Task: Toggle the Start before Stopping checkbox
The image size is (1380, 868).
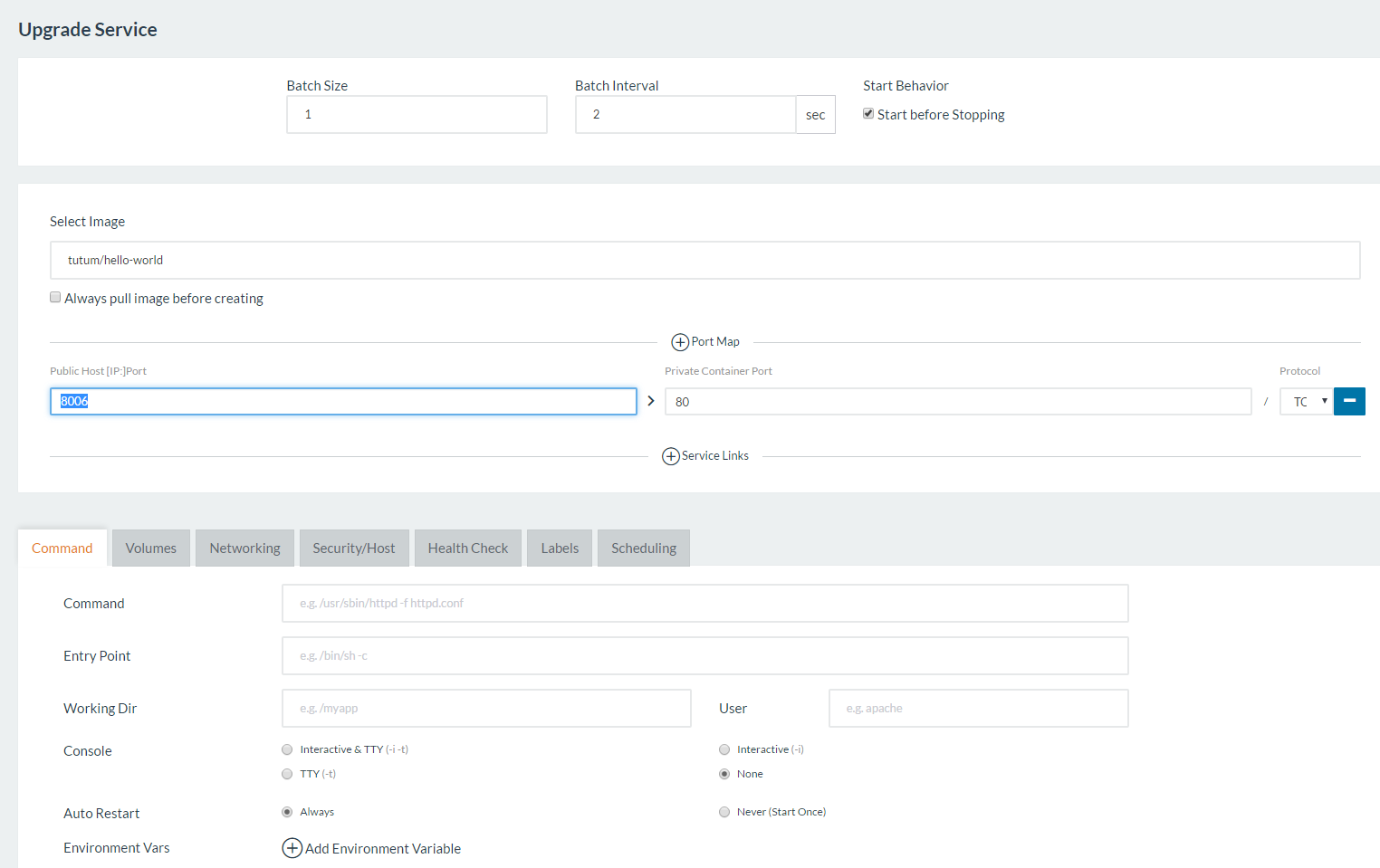Action: 868,114
